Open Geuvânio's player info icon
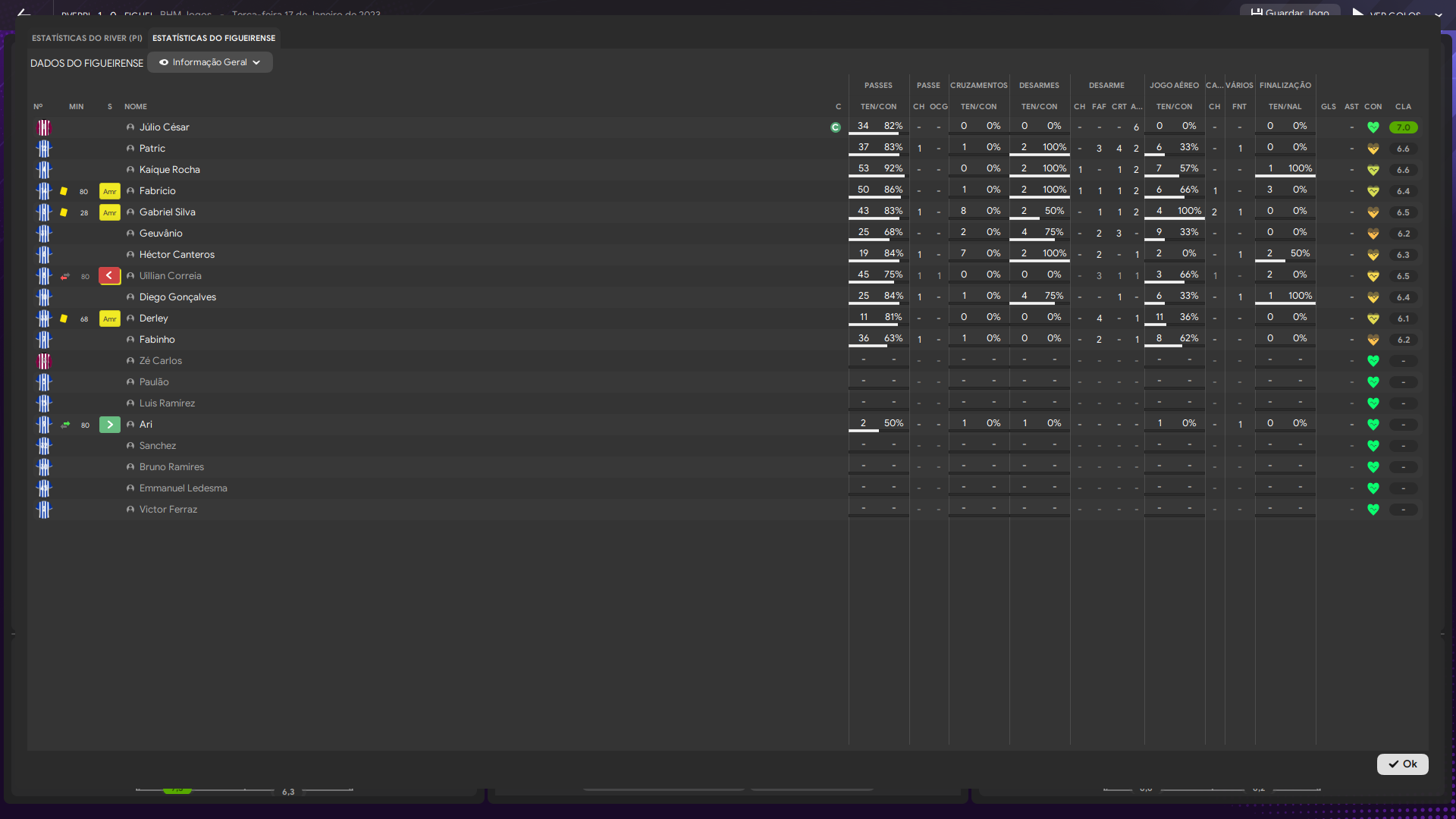 point(130,234)
